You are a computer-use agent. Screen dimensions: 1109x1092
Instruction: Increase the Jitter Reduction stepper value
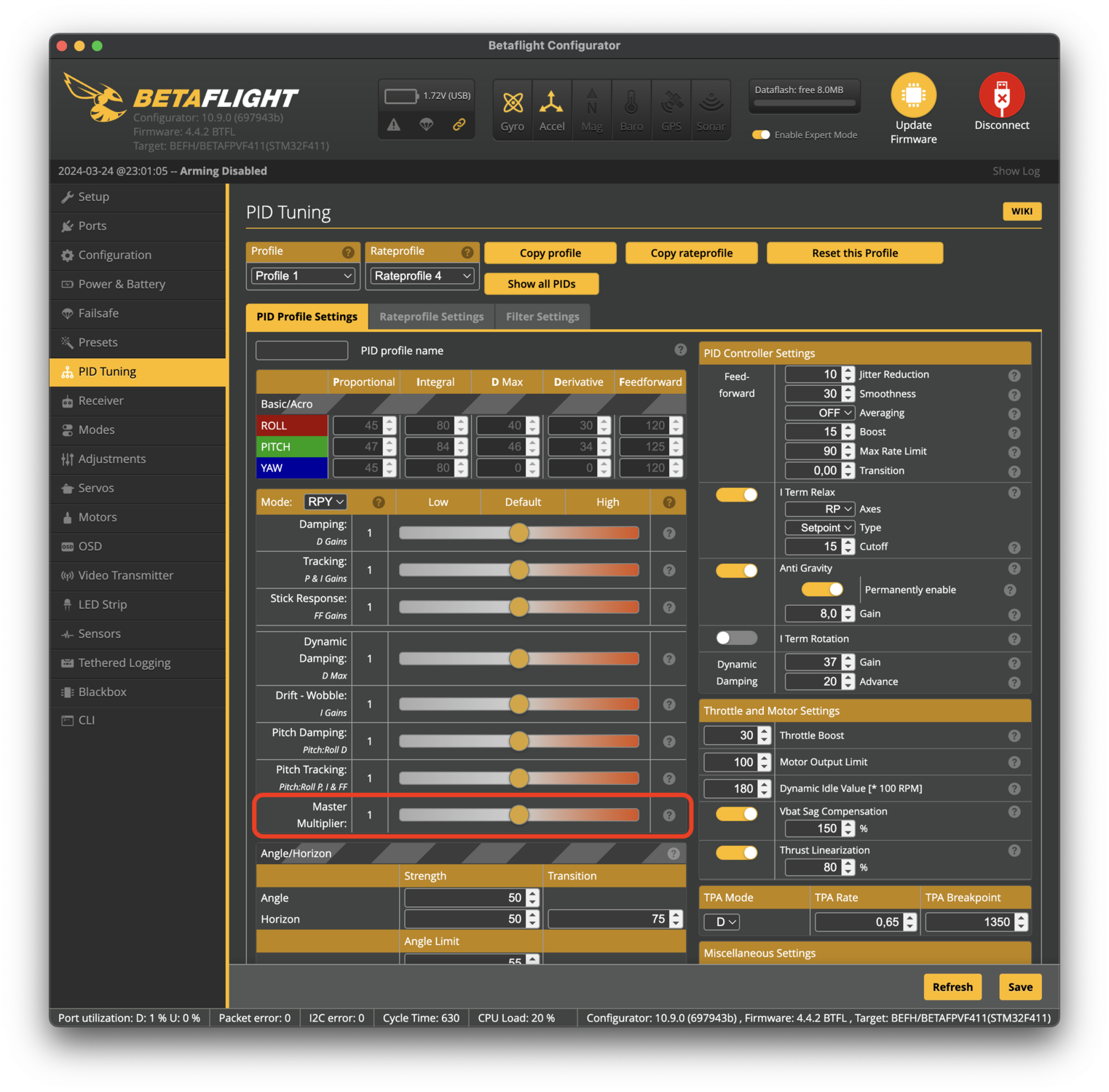click(x=848, y=371)
